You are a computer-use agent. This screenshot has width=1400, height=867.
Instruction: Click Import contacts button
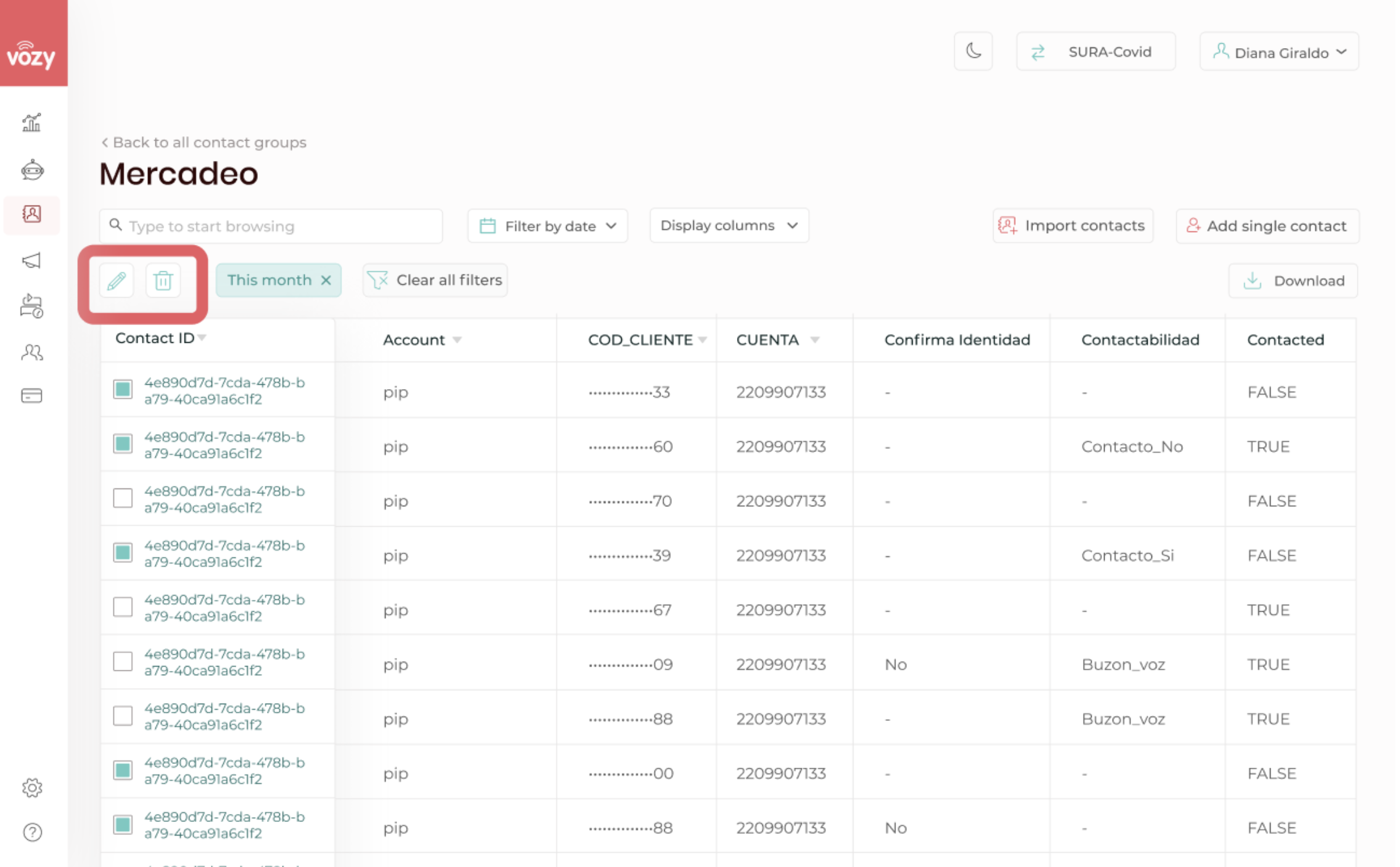[x=1073, y=226]
